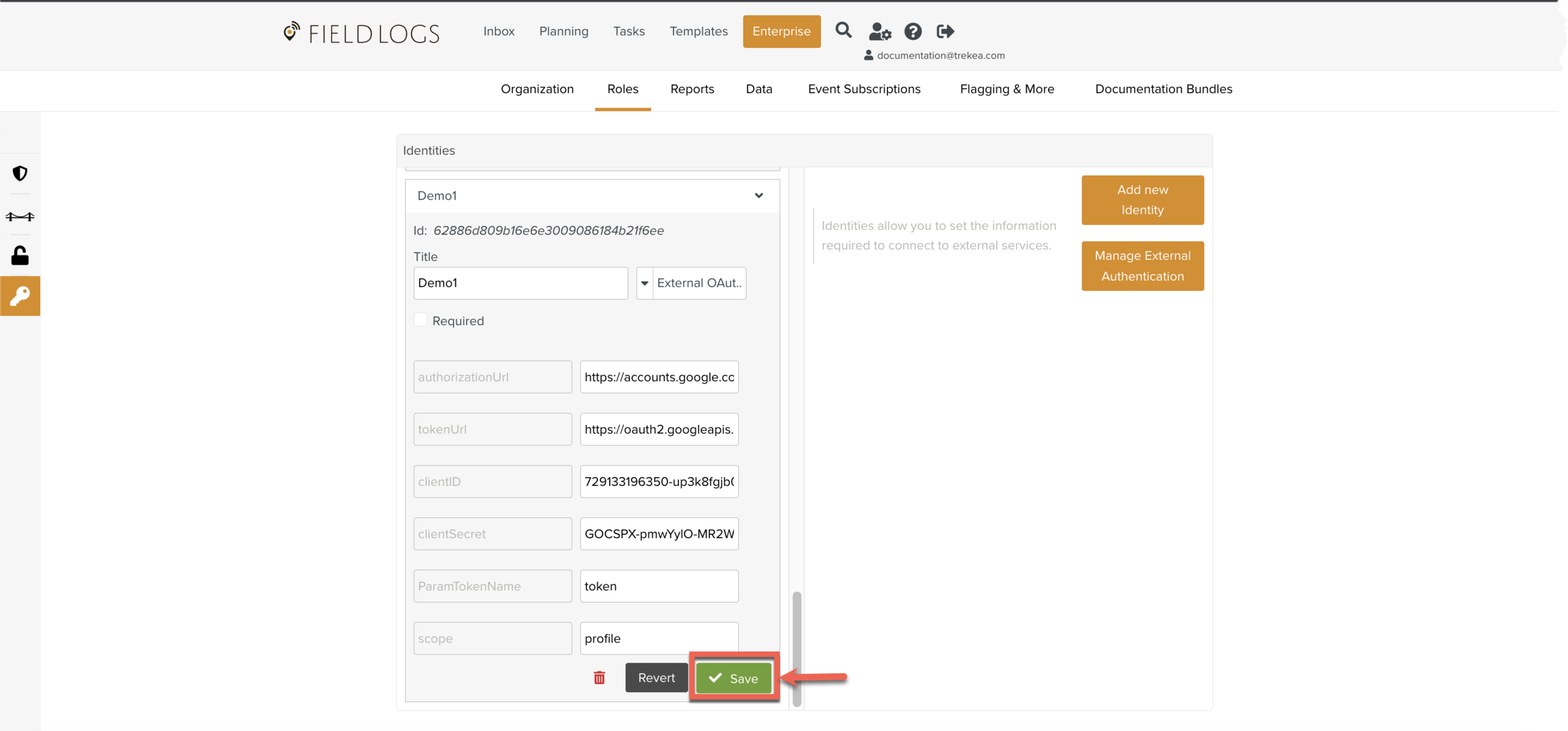Select the open padlock sidebar icon
This screenshot has width=1568, height=731.
tap(20, 255)
